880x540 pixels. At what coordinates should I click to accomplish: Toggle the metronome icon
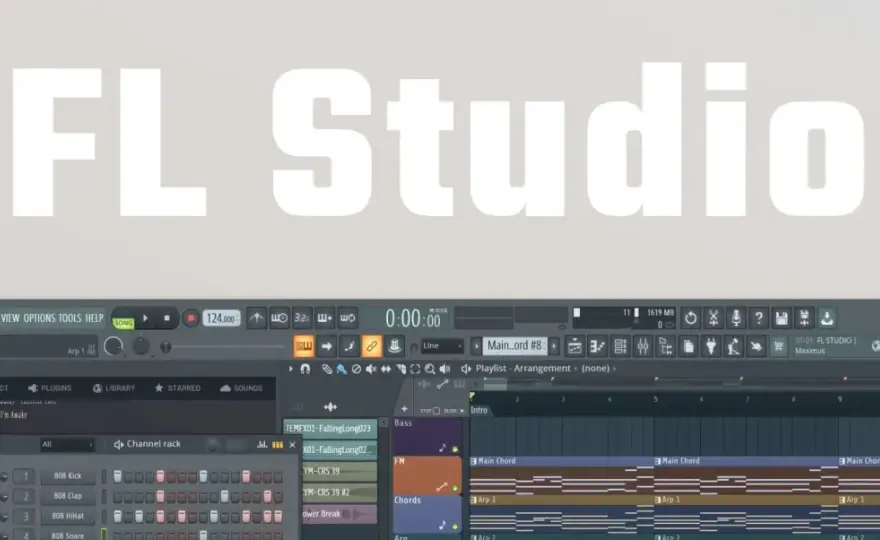coord(256,318)
